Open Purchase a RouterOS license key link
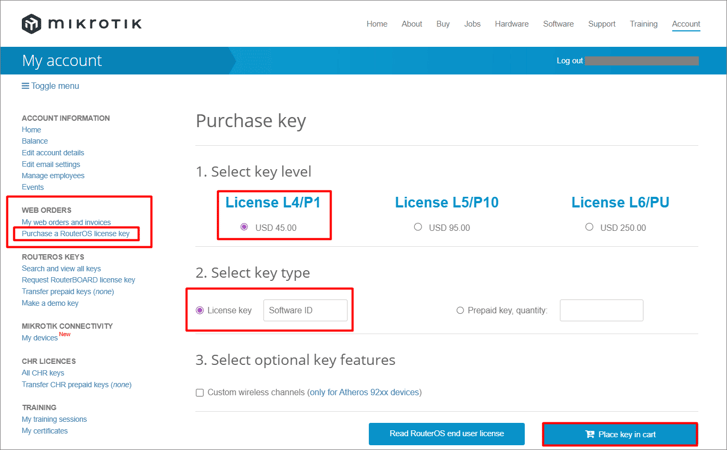Viewport: 727px width, 450px height. click(76, 234)
